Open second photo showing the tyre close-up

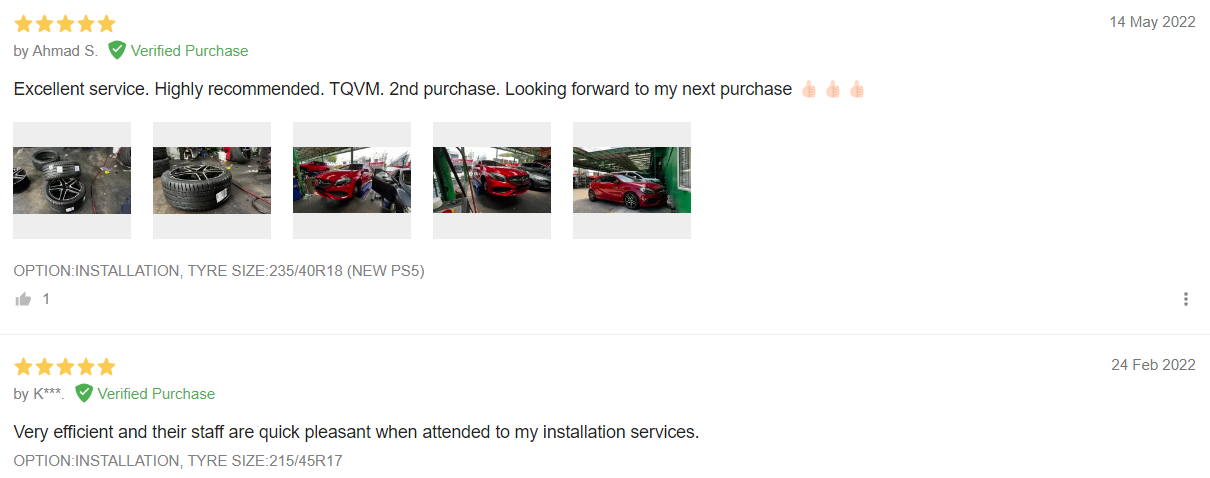pos(212,180)
